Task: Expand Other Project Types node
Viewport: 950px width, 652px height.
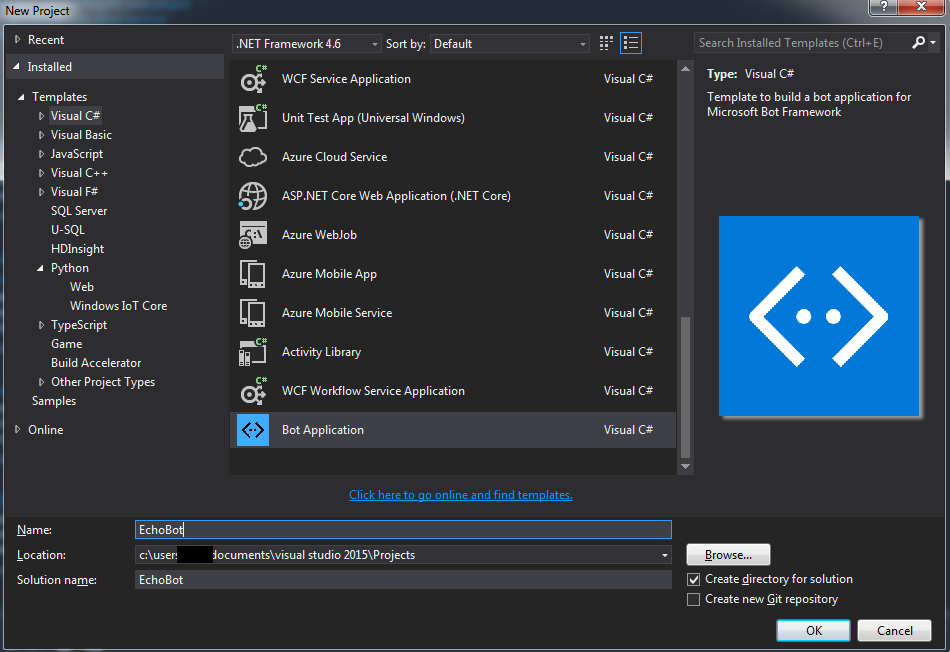Action: [41, 382]
